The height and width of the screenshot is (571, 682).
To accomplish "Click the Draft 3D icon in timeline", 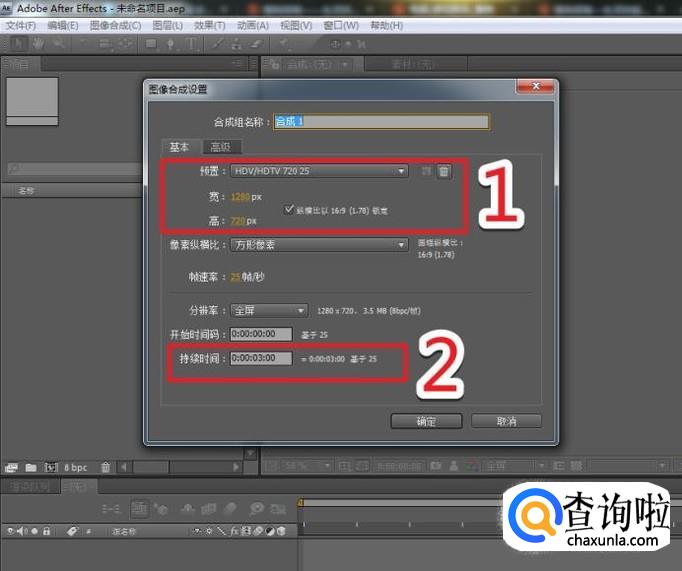I will 160,508.
